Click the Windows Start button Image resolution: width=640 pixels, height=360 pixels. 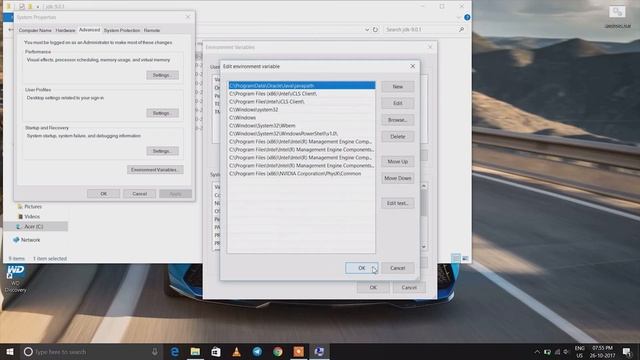[10, 351]
